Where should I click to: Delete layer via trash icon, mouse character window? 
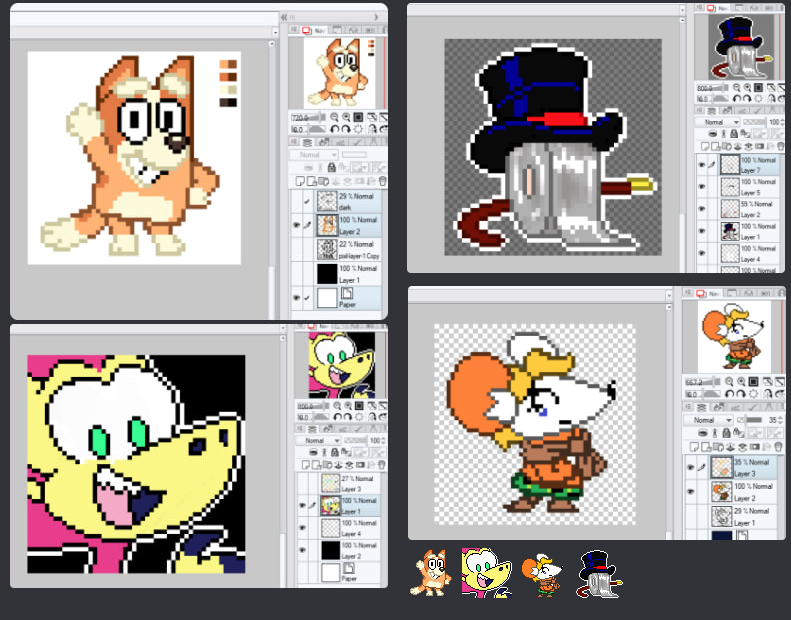click(x=778, y=446)
